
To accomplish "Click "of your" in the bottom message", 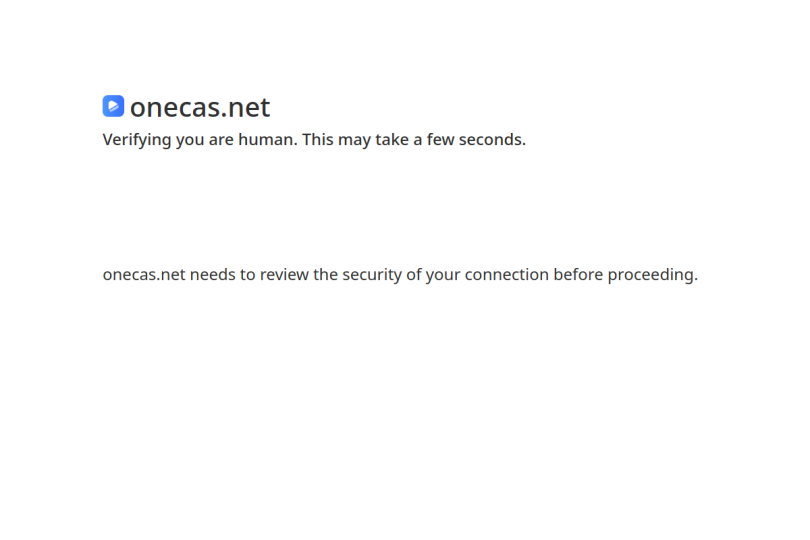I will (x=433, y=274).
